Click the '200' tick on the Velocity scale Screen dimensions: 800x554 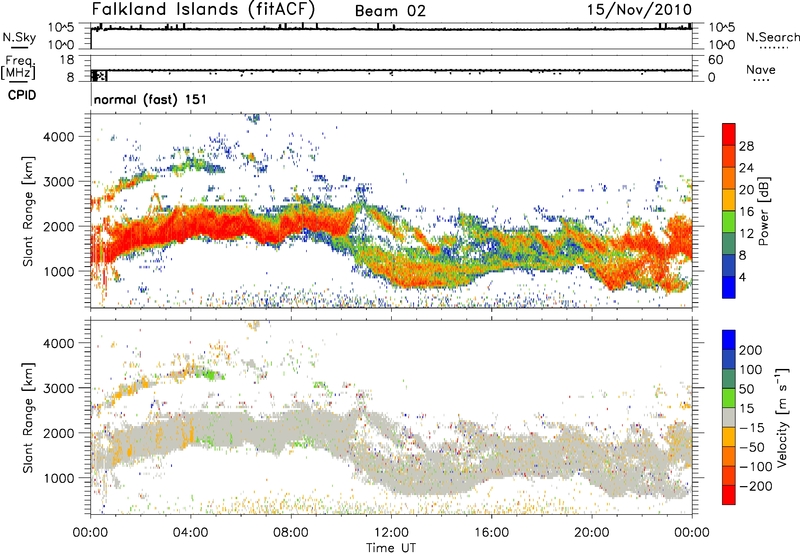751,350
